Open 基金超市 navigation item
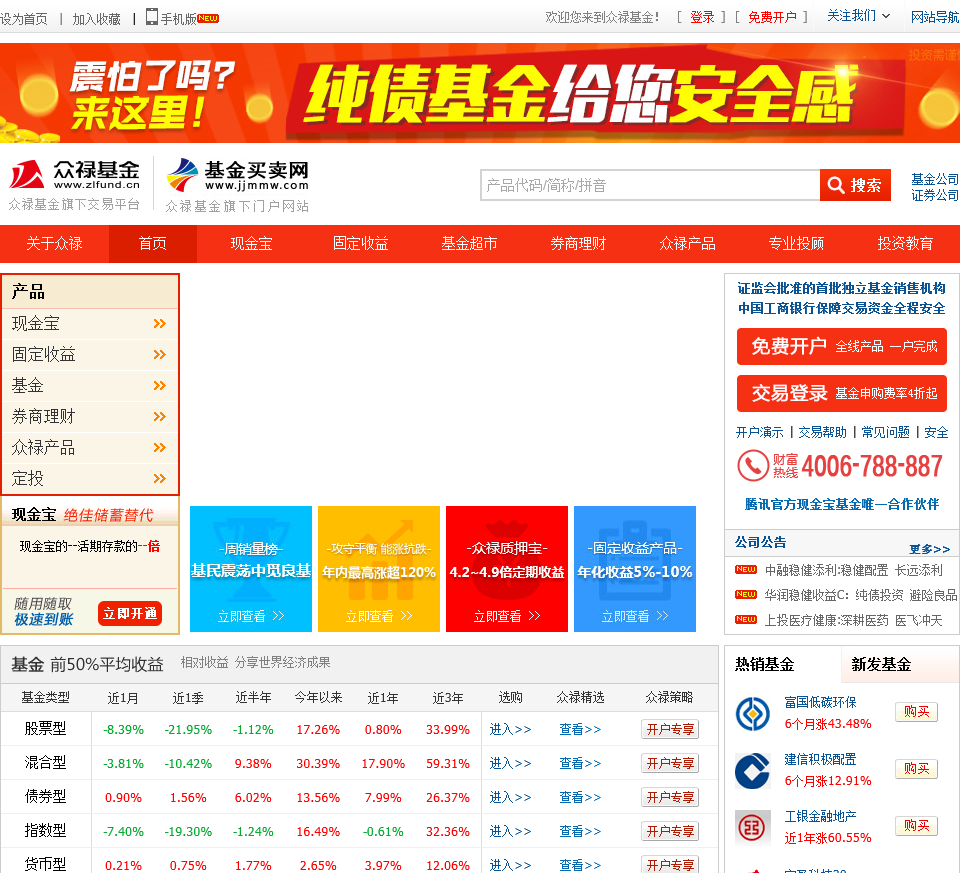The width and height of the screenshot is (960, 873). [x=470, y=244]
